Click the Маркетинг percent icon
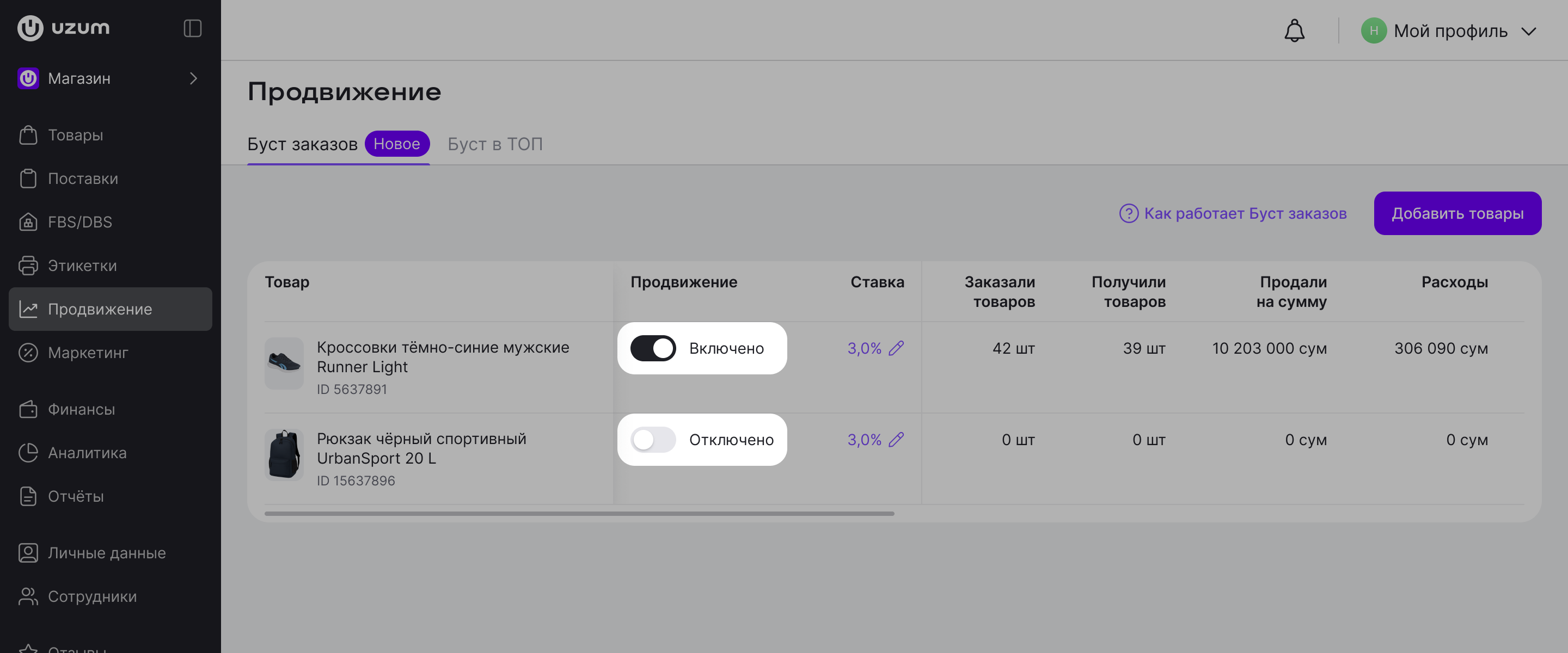Image resolution: width=1568 pixels, height=653 pixels. [28, 353]
